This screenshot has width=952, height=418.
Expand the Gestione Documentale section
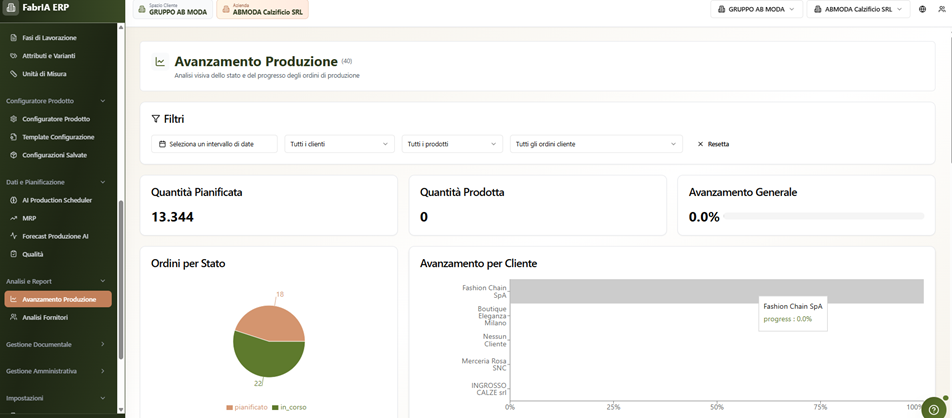pyautogui.click(x=56, y=344)
